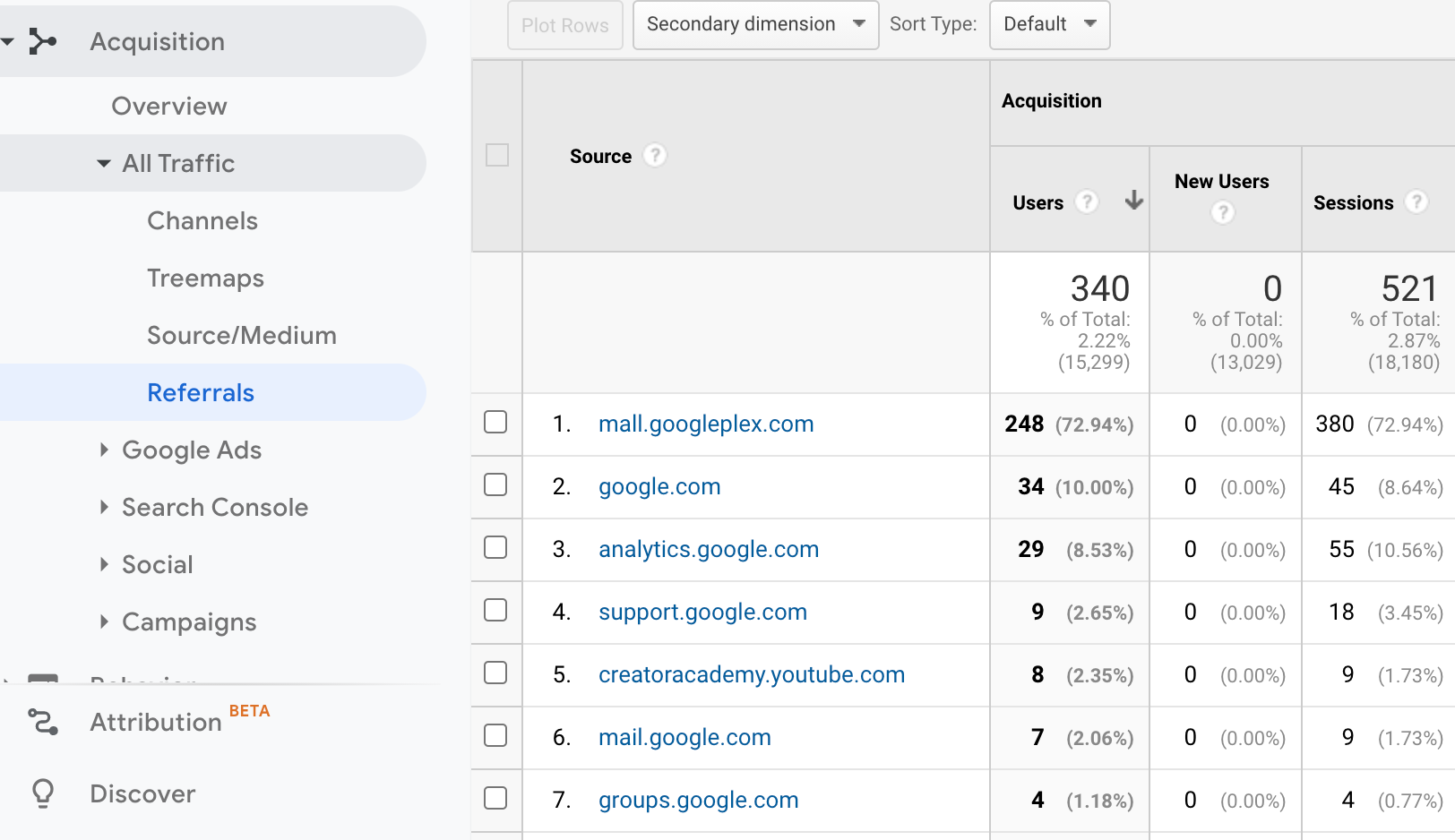1455x840 pixels.
Task: Expand the Social submenu
Action: [x=104, y=564]
